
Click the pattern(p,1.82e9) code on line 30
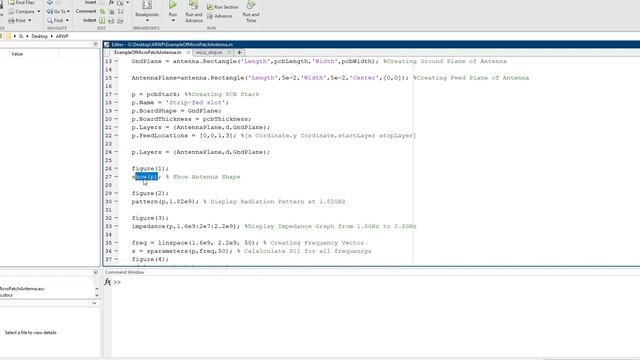pyautogui.click(x=165, y=202)
